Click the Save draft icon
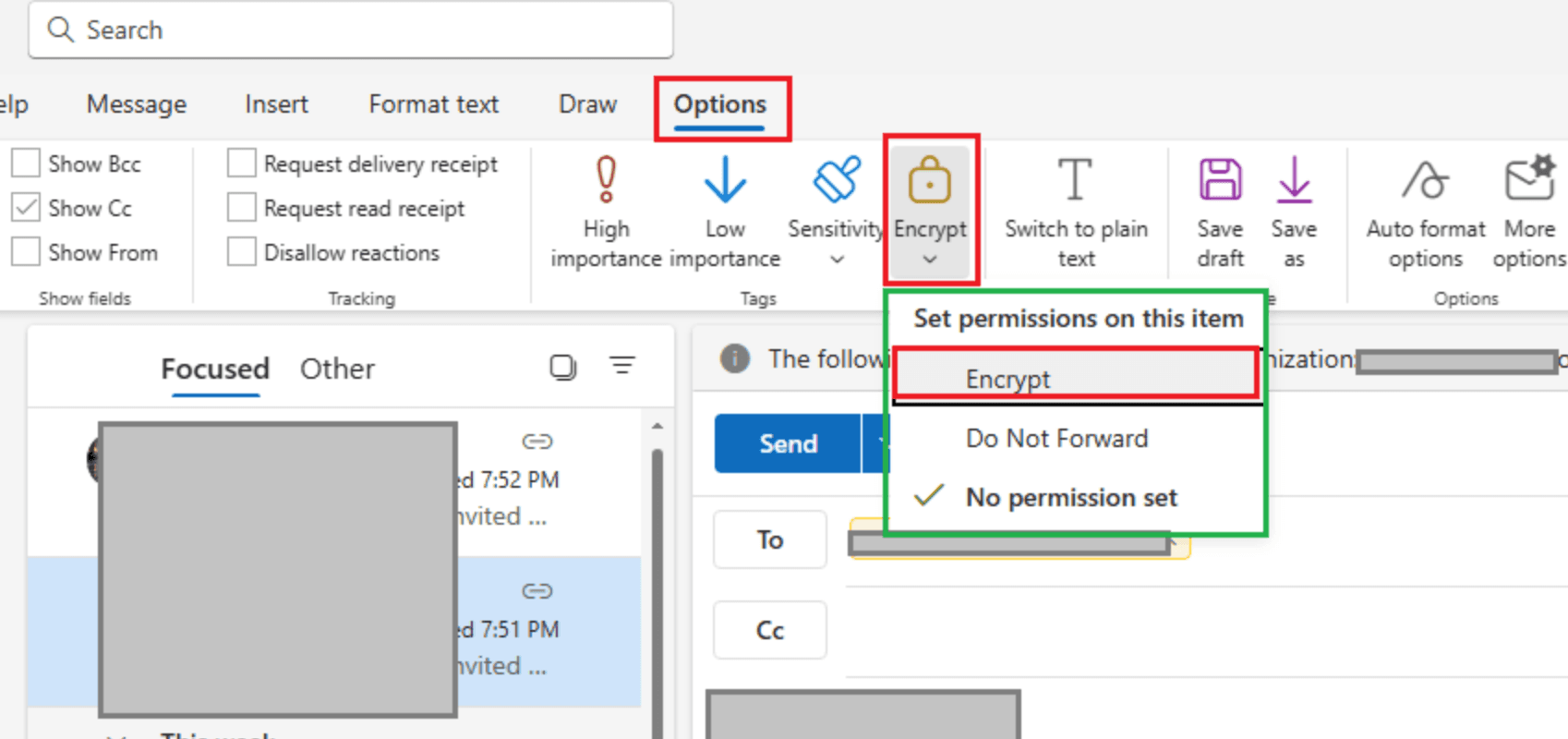 pos(1220,180)
